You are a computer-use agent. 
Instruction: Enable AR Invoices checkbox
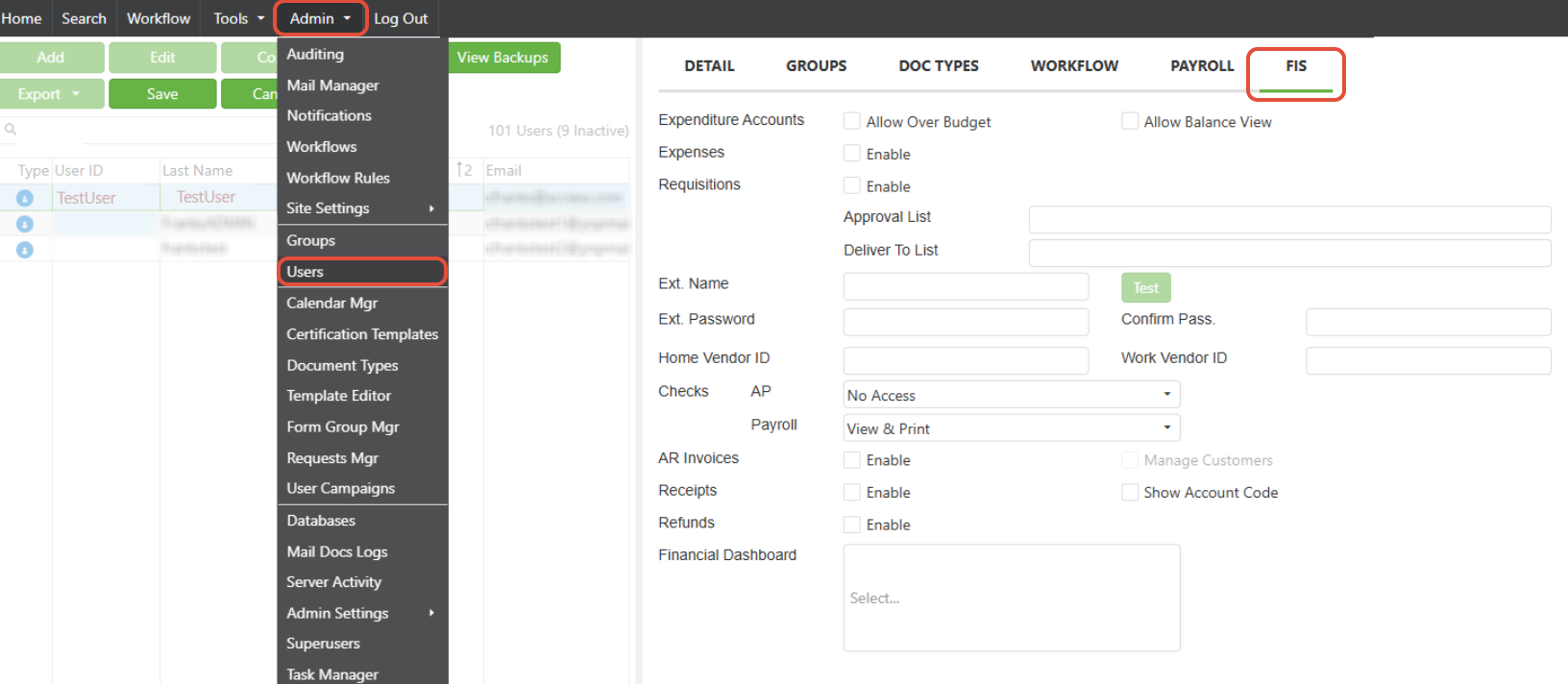(x=851, y=460)
